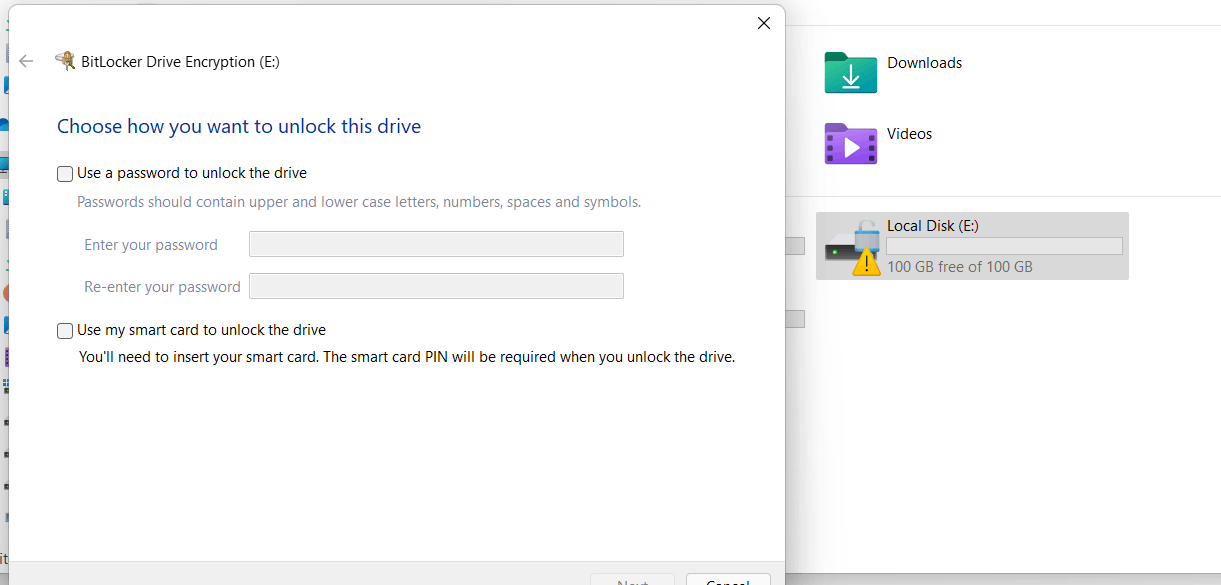Click the 'Enter your password' input box
1221x585 pixels.
pos(436,244)
